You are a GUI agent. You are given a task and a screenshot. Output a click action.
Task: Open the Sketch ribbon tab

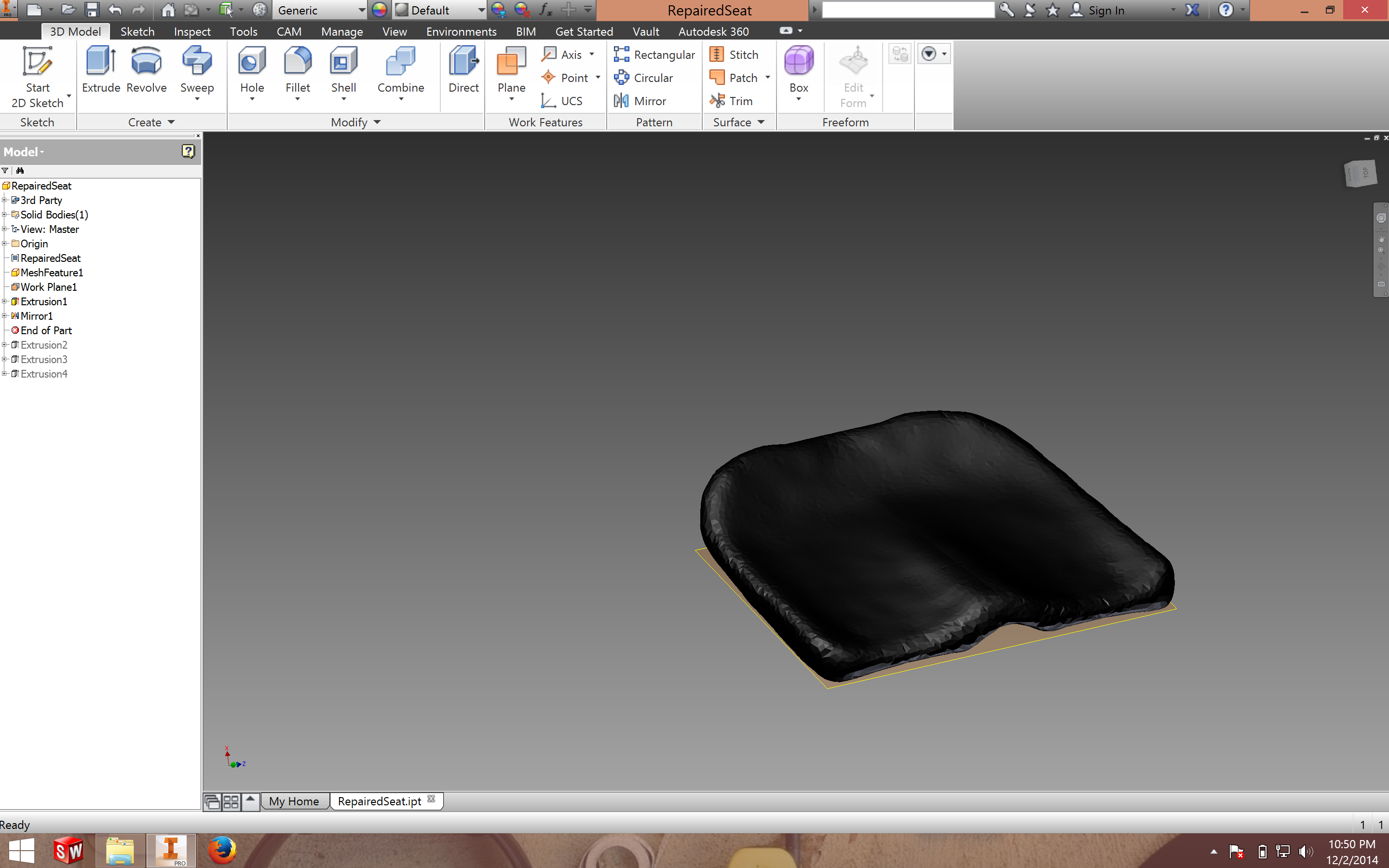[x=137, y=31]
